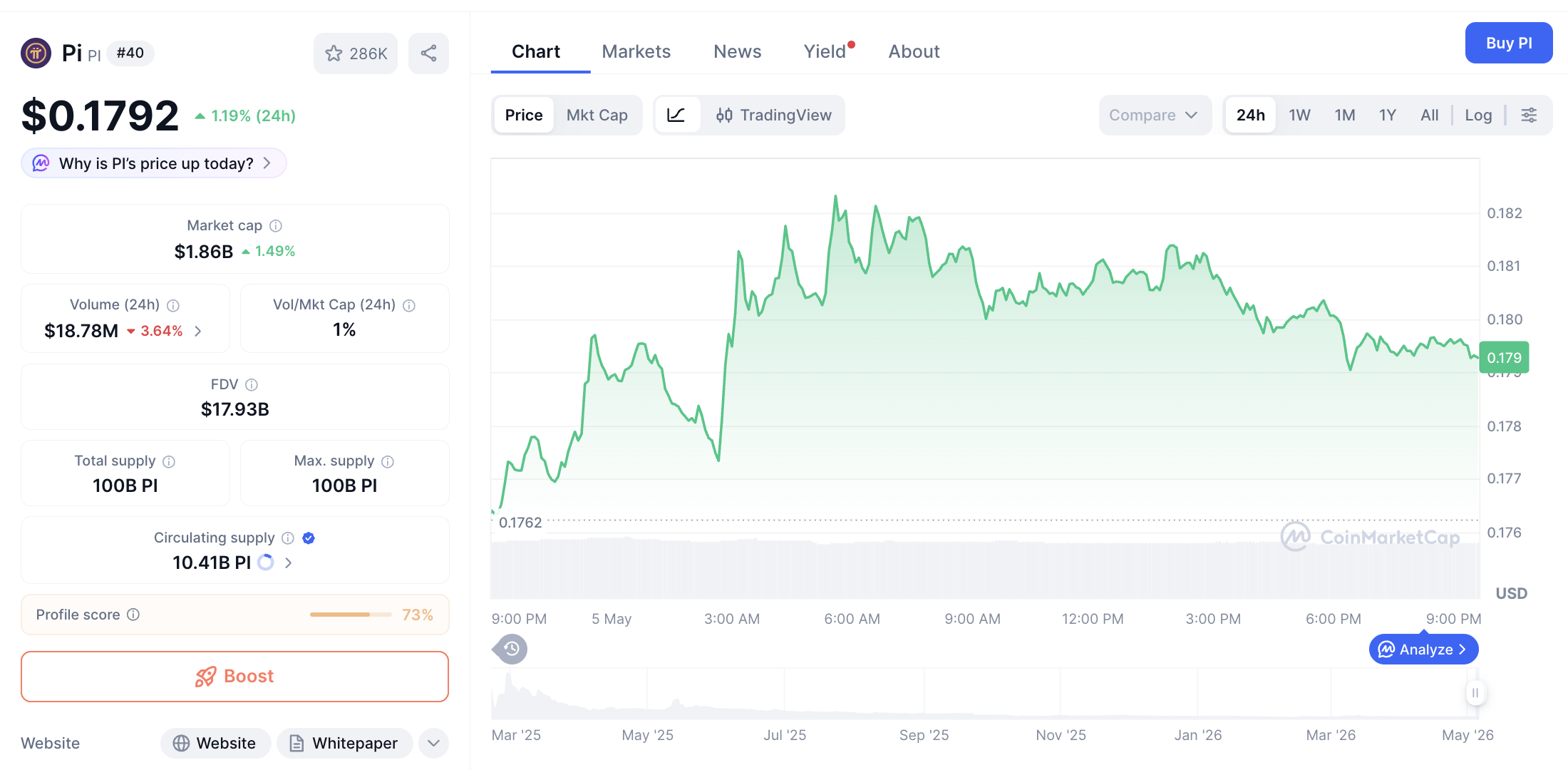Click the 0.1762 opening price label
This screenshot has width=1568, height=770.
tap(520, 523)
